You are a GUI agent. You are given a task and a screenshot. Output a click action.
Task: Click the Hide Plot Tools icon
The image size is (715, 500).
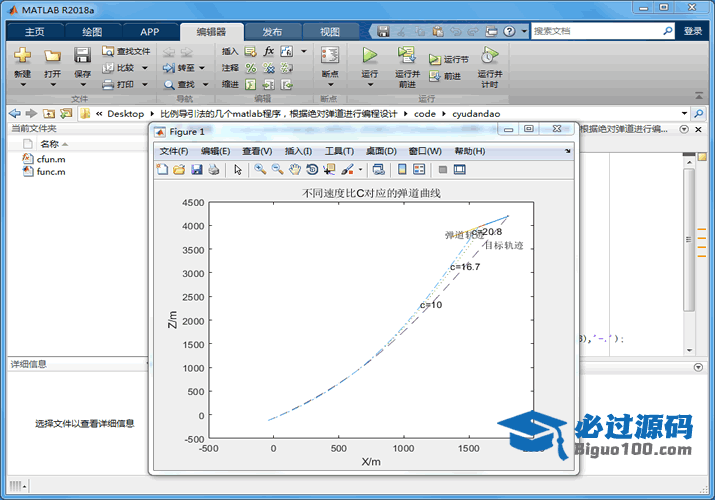point(442,170)
